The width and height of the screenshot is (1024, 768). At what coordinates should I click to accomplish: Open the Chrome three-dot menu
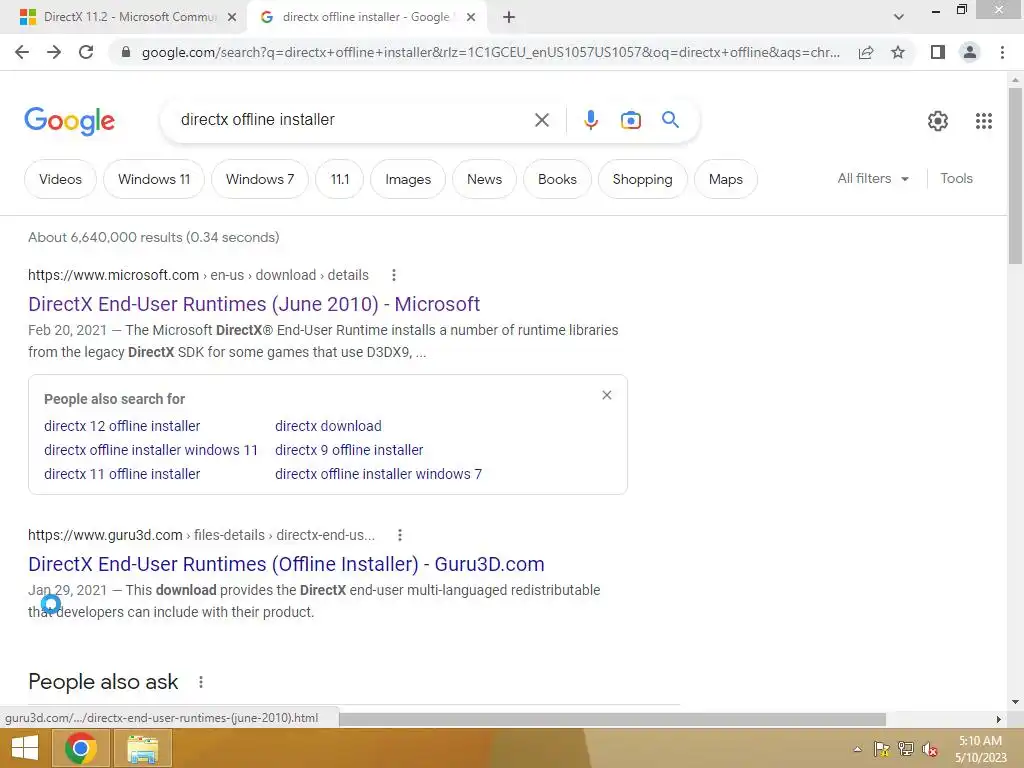pos(1002,52)
